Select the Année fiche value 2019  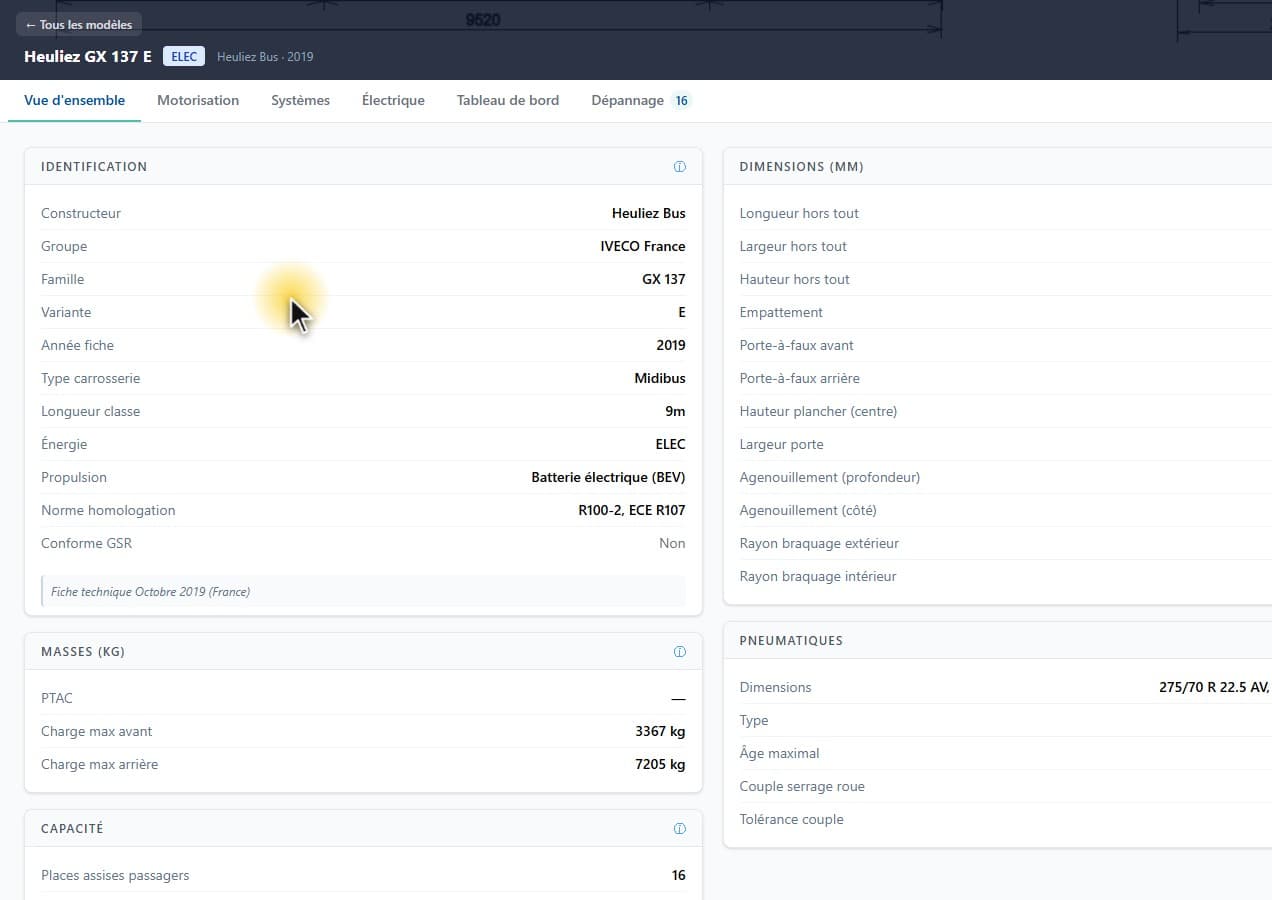click(x=671, y=345)
